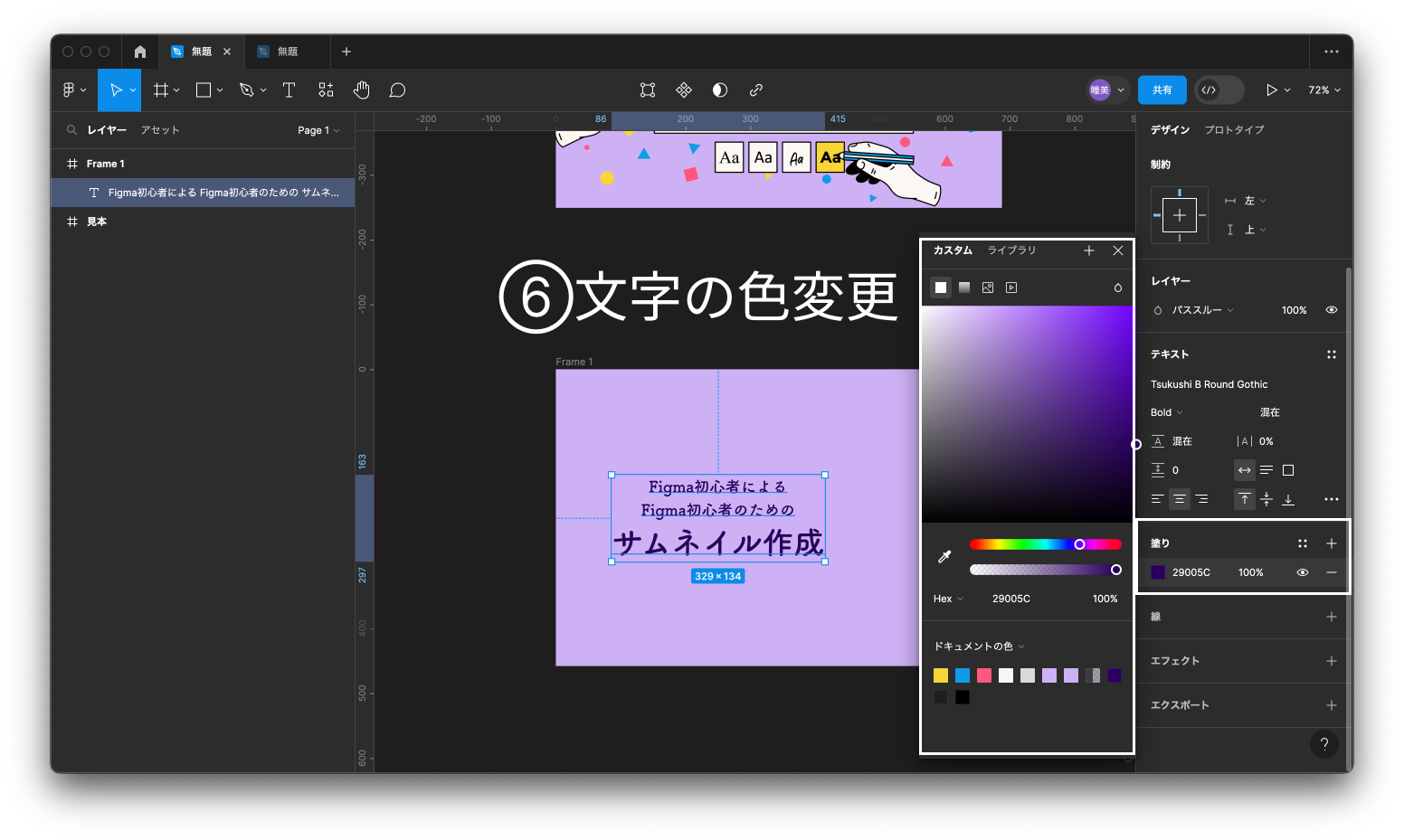Close the color picker panel

coord(1118,250)
